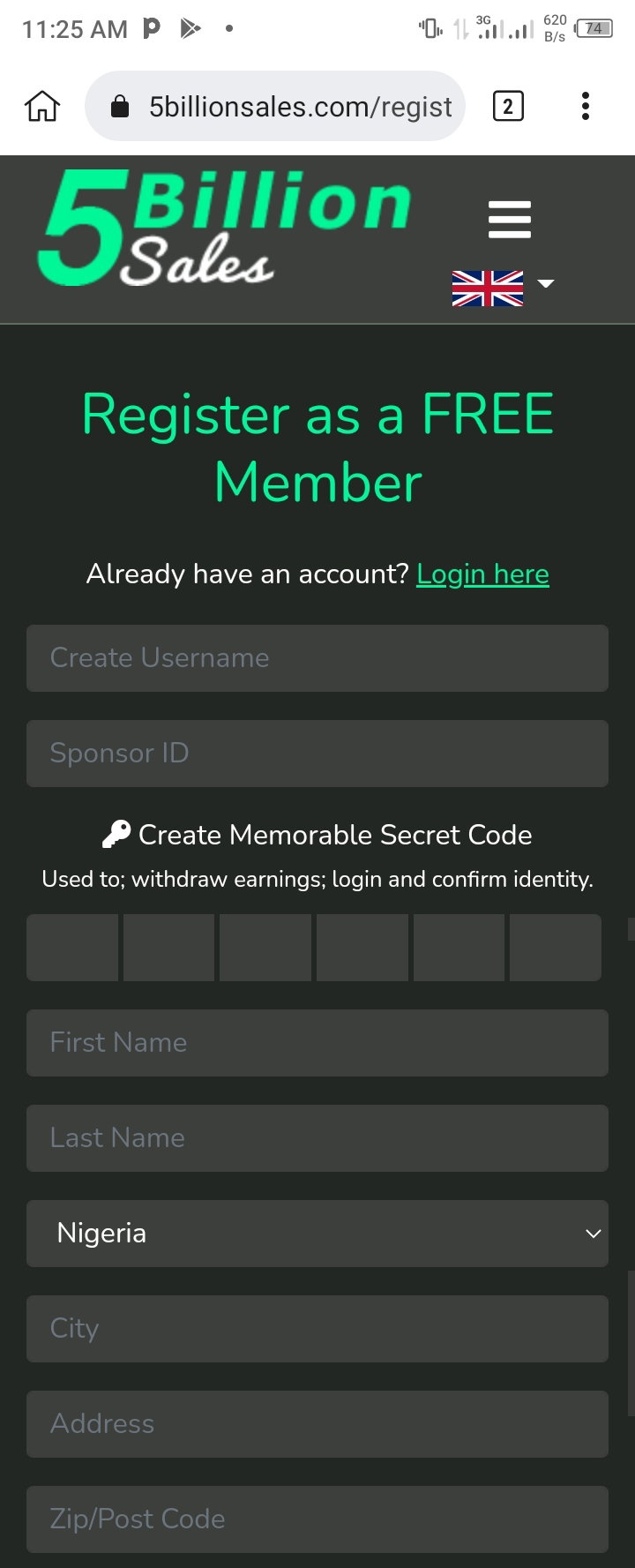
Task: Focus the Create Username field
Action: 317,658
